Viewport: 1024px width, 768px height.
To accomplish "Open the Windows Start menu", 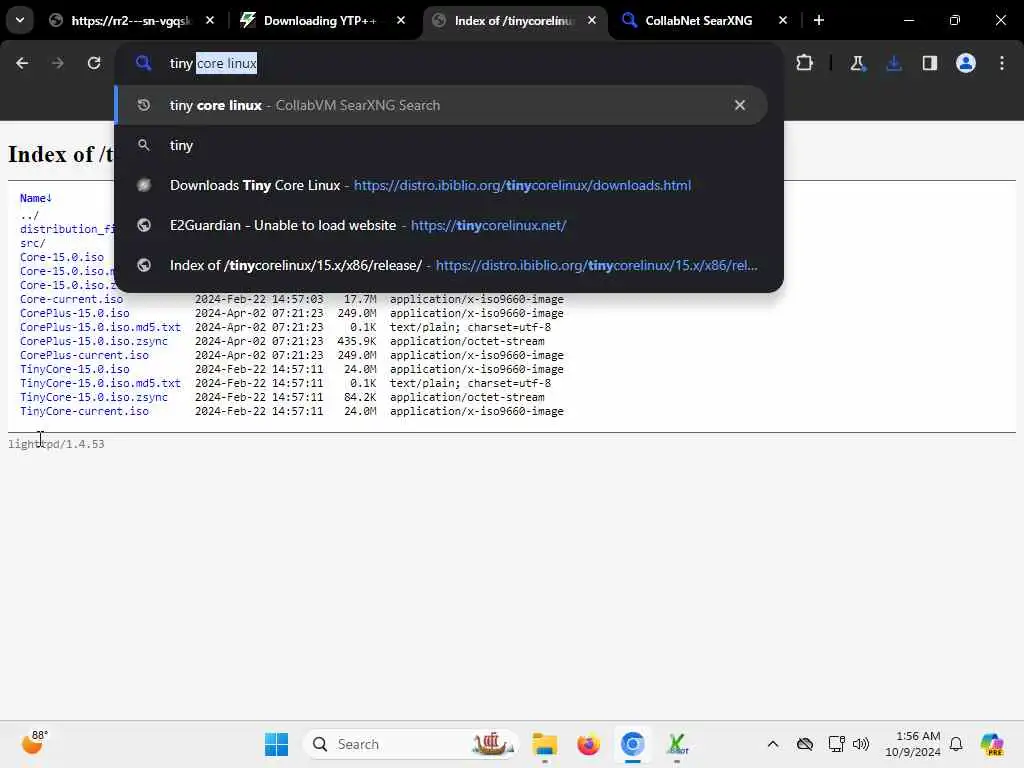I will pyautogui.click(x=276, y=744).
